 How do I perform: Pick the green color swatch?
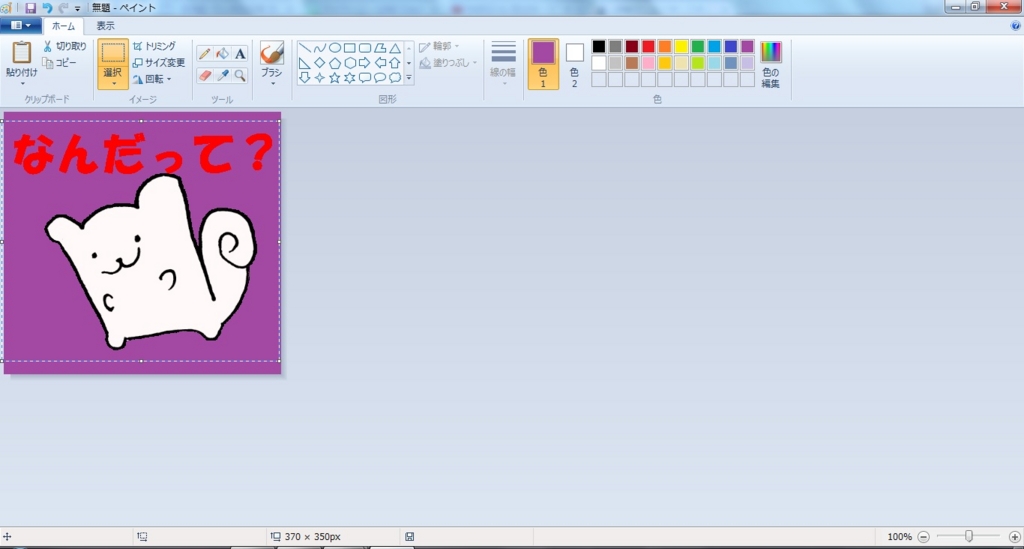point(697,46)
